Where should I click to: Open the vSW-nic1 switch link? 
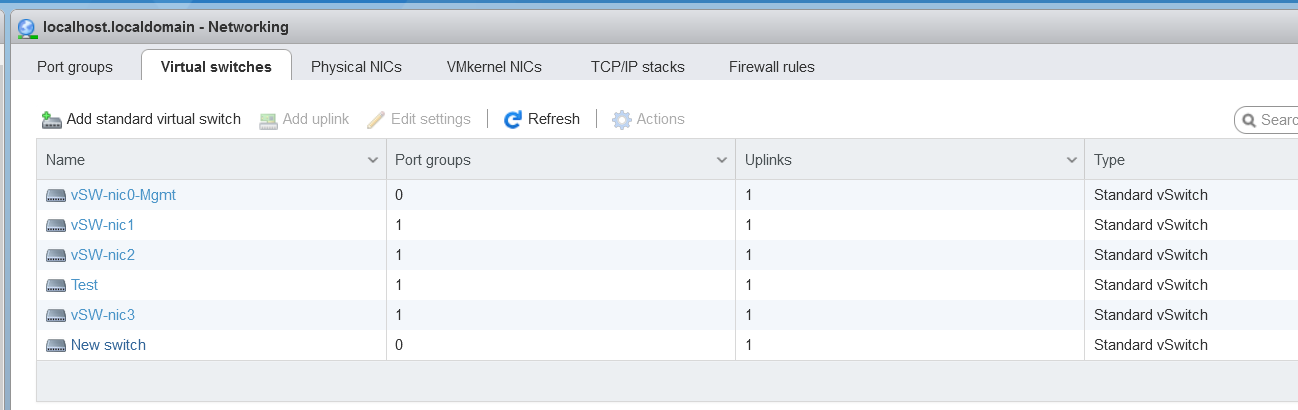click(x=102, y=225)
